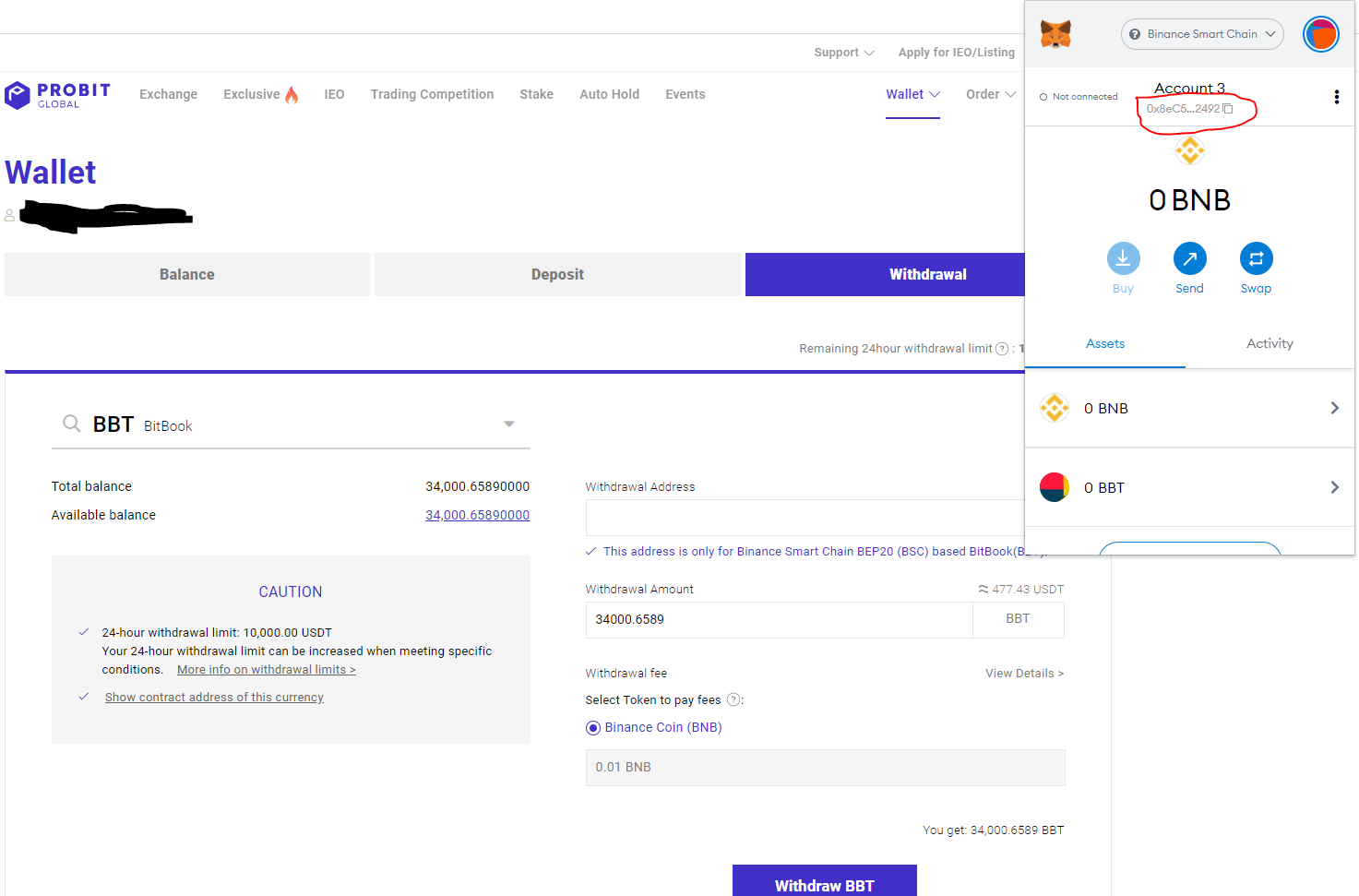Click the Exclusive menu item
The width and height of the screenshot is (1359, 896).
(251, 94)
